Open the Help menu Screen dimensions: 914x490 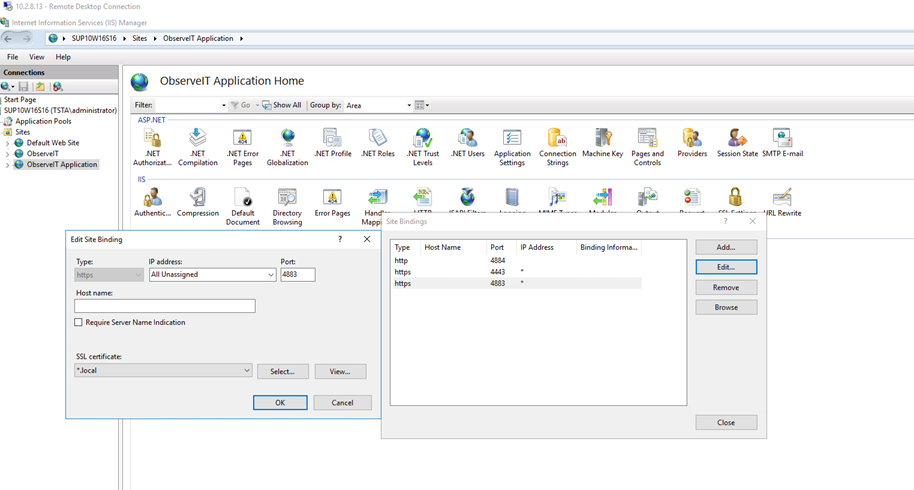[63, 57]
